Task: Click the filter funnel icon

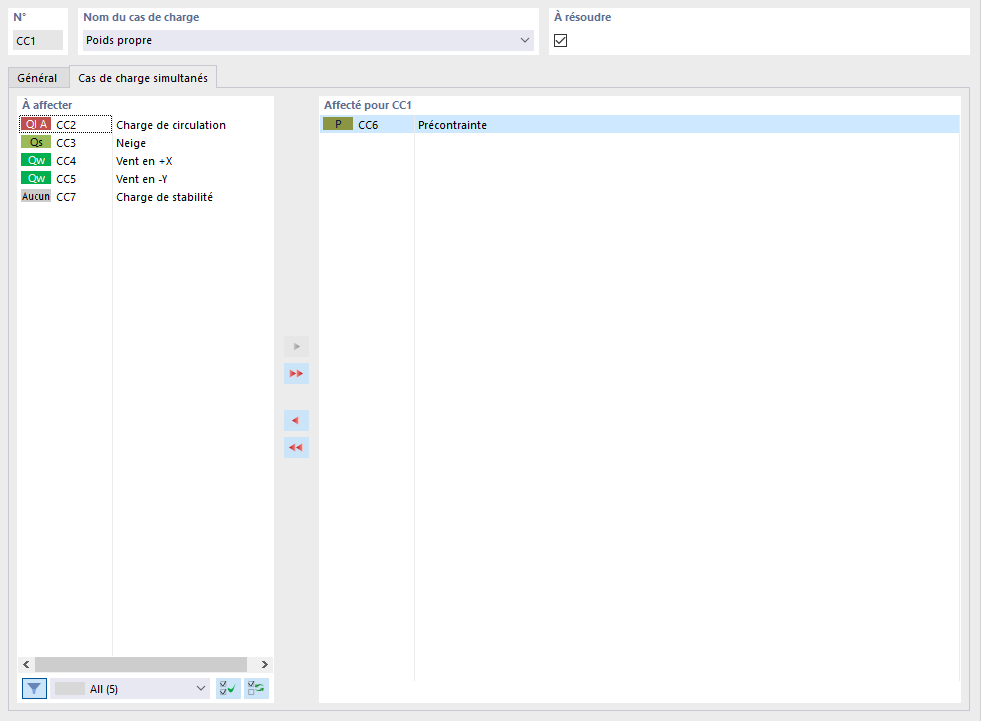Action: pos(34,688)
